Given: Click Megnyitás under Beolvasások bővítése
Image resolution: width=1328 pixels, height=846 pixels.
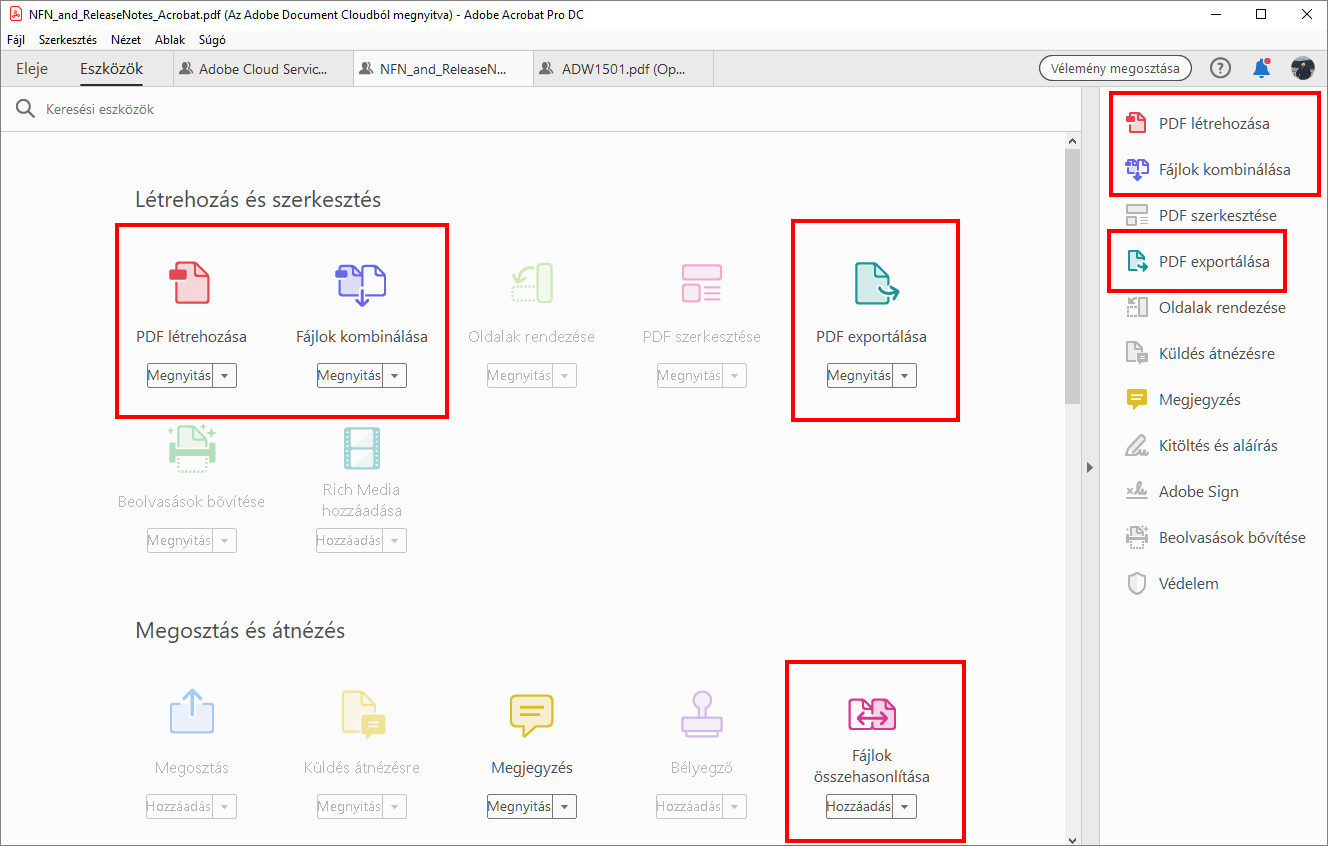Looking at the screenshot, I should (180, 541).
